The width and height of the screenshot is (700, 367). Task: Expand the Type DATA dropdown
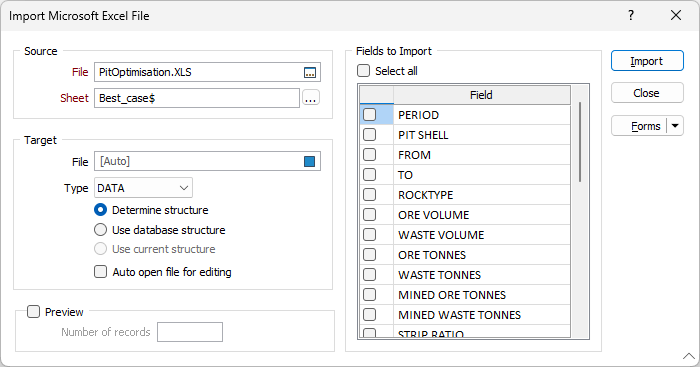[x=143, y=188]
